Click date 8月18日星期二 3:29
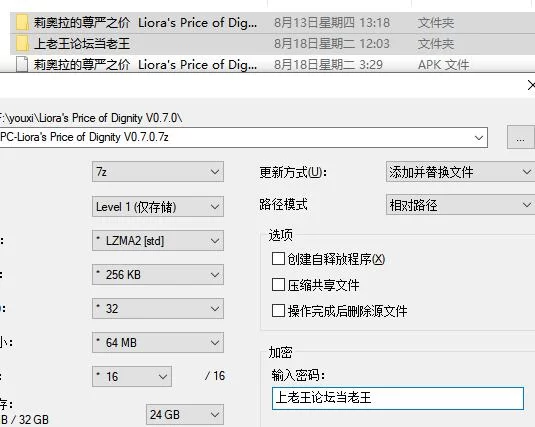The width and height of the screenshot is (535, 427). click(x=328, y=65)
